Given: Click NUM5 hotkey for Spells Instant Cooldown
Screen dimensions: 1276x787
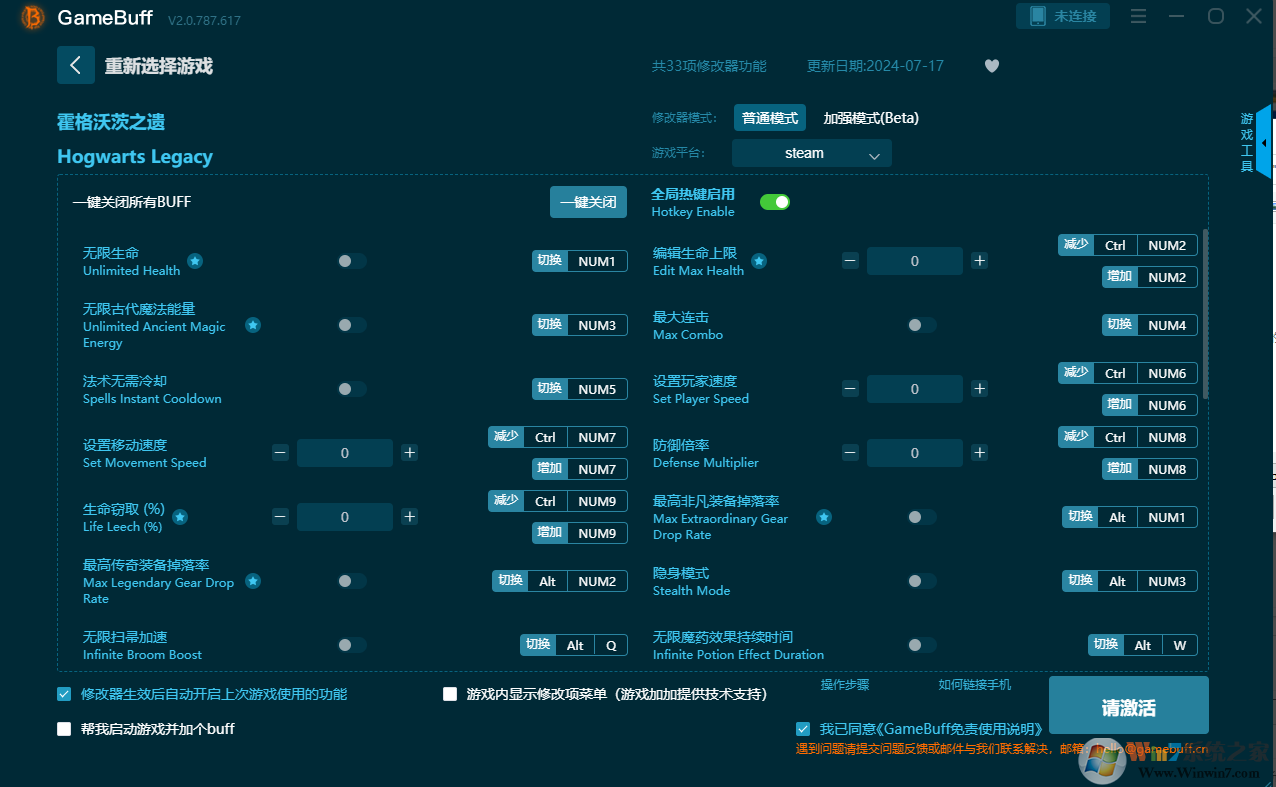Looking at the screenshot, I should pos(597,389).
